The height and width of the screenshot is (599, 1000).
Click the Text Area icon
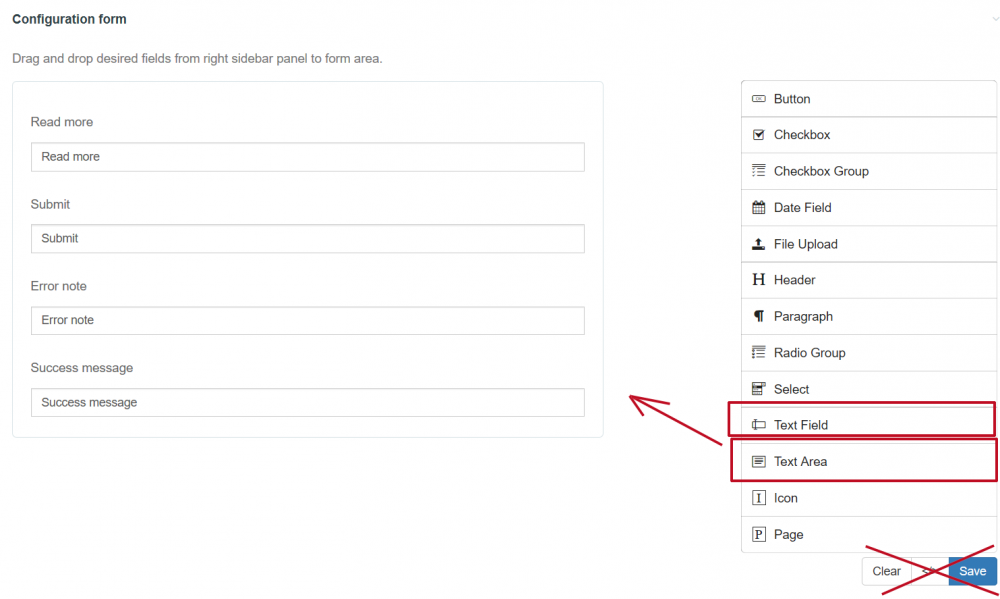(758, 462)
